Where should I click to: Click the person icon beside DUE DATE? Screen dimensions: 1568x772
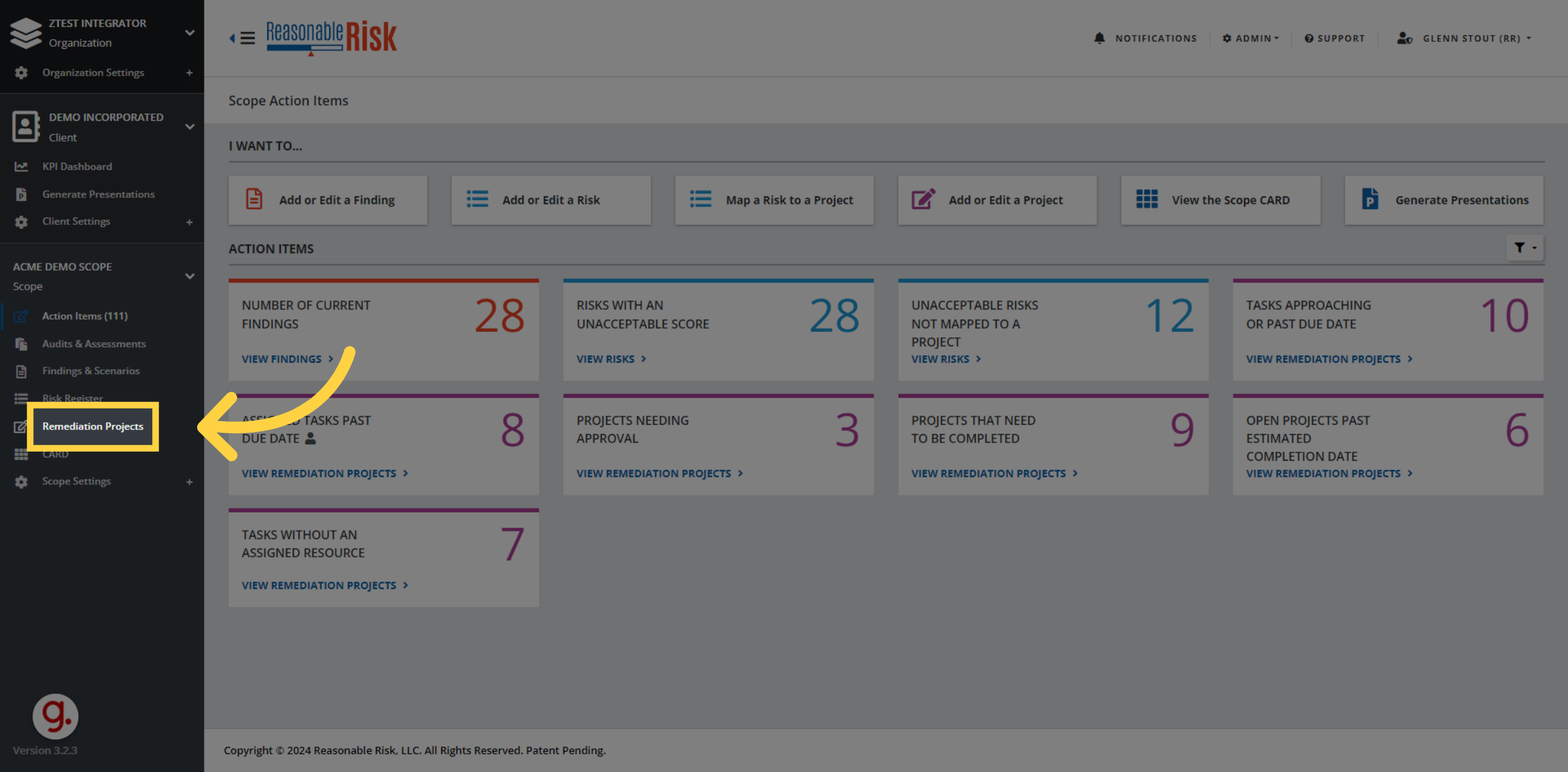tap(310, 439)
